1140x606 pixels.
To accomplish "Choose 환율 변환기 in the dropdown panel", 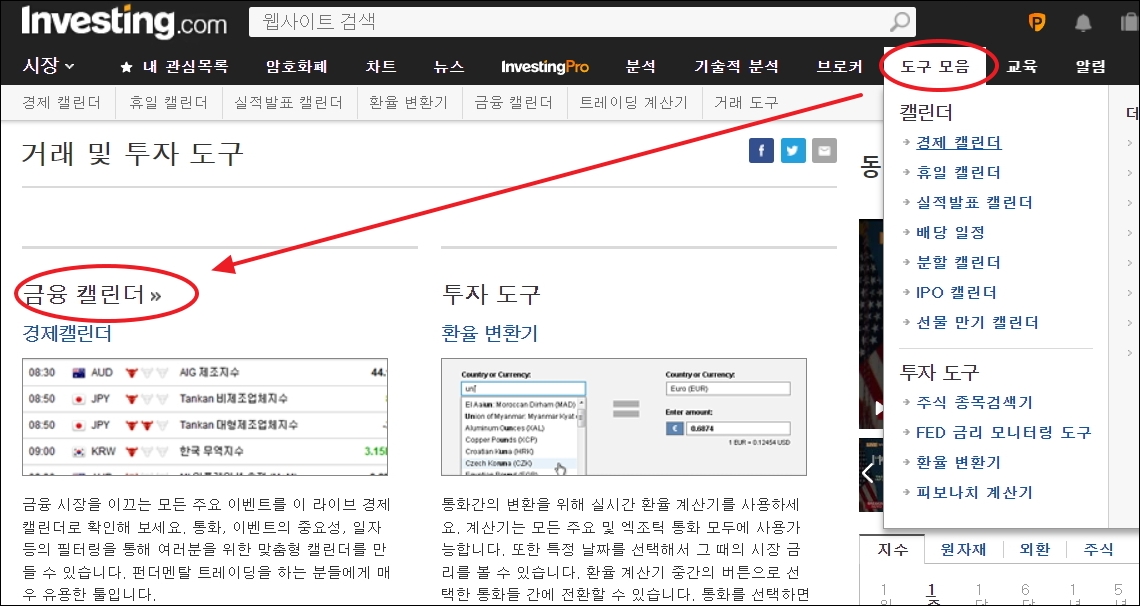I will point(958,462).
